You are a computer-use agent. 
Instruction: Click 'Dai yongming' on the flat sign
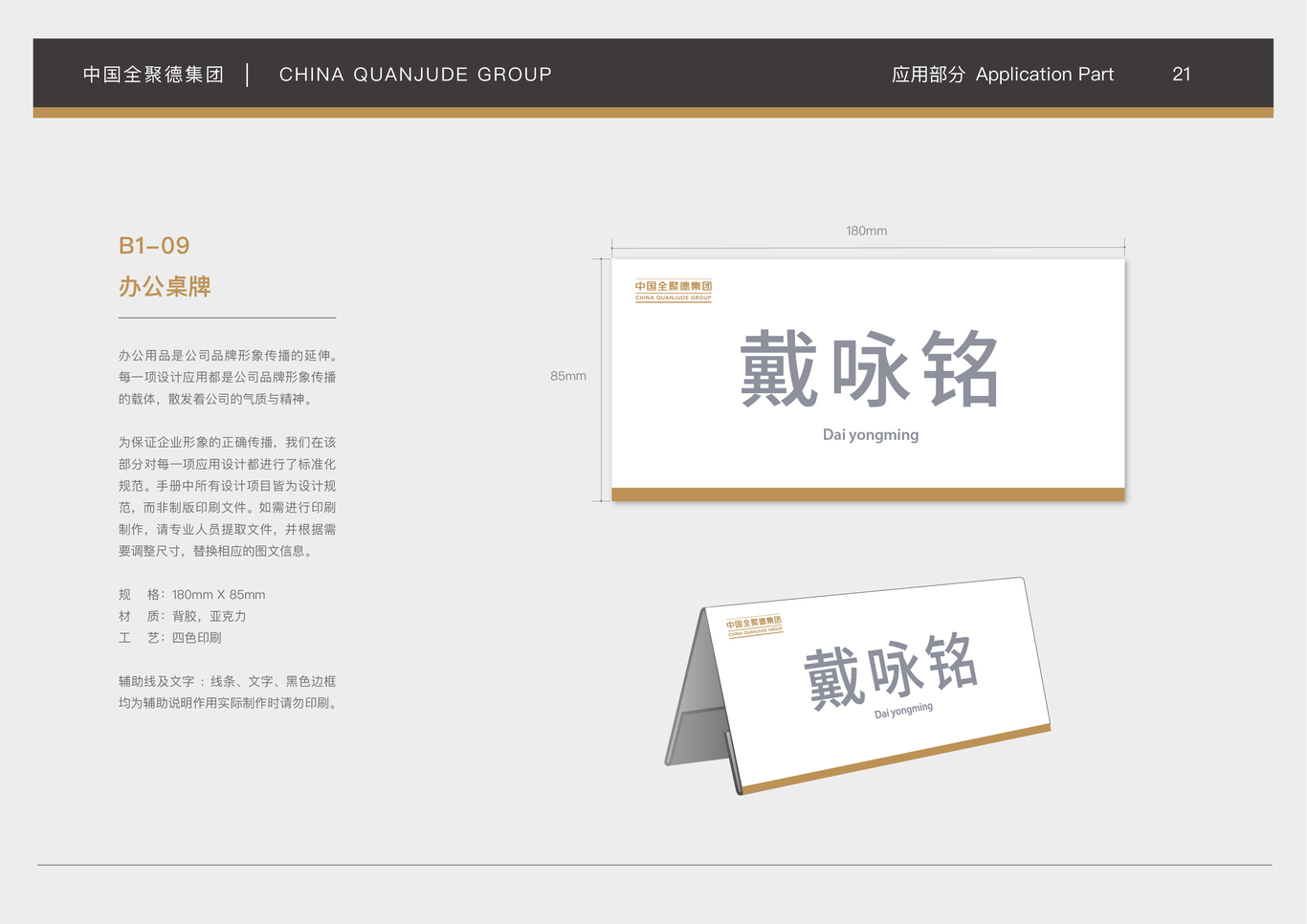pyautogui.click(x=871, y=434)
